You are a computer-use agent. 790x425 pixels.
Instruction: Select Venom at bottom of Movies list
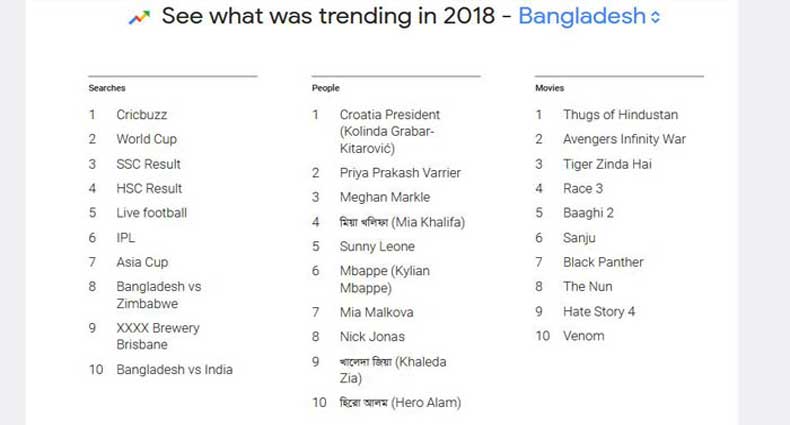[583, 336]
